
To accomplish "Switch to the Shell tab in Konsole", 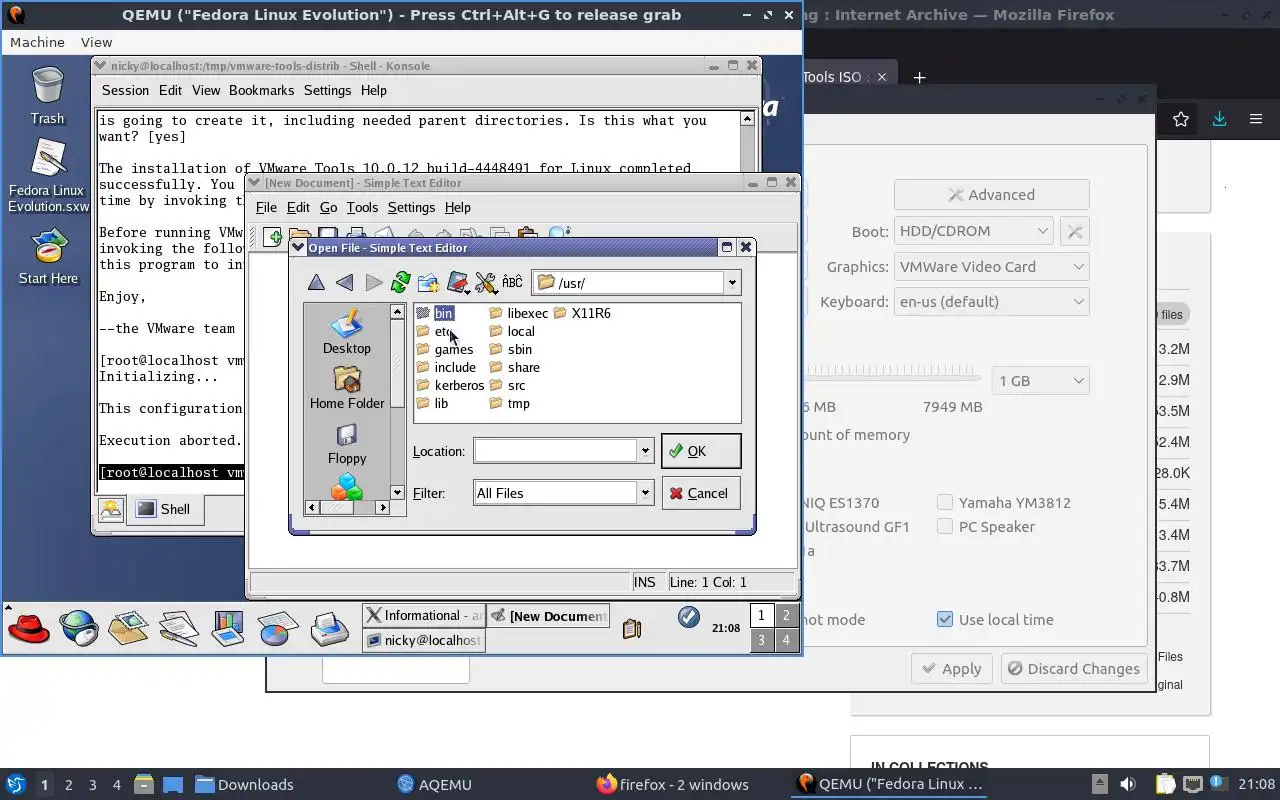I will [164, 509].
